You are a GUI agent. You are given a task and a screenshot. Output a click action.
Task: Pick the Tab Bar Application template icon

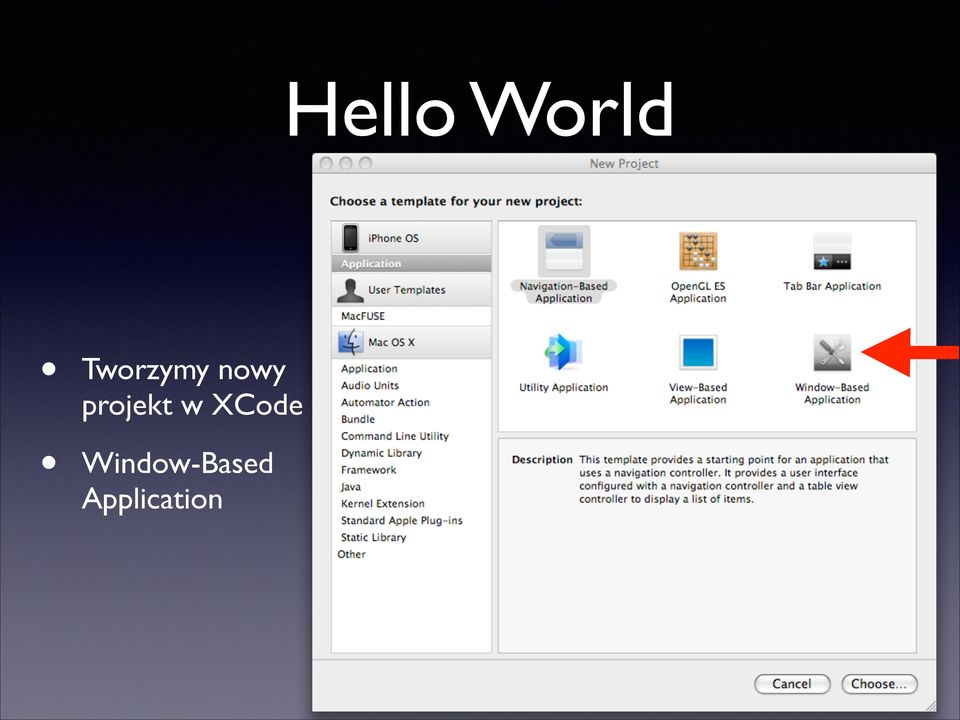(x=832, y=251)
